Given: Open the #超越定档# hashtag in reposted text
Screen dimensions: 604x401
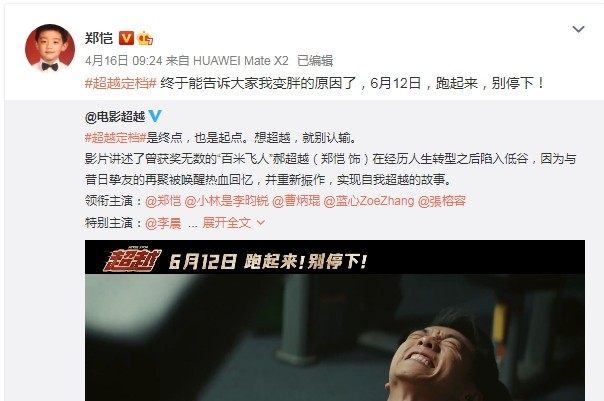Looking at the screenshot, I should 115,138.
